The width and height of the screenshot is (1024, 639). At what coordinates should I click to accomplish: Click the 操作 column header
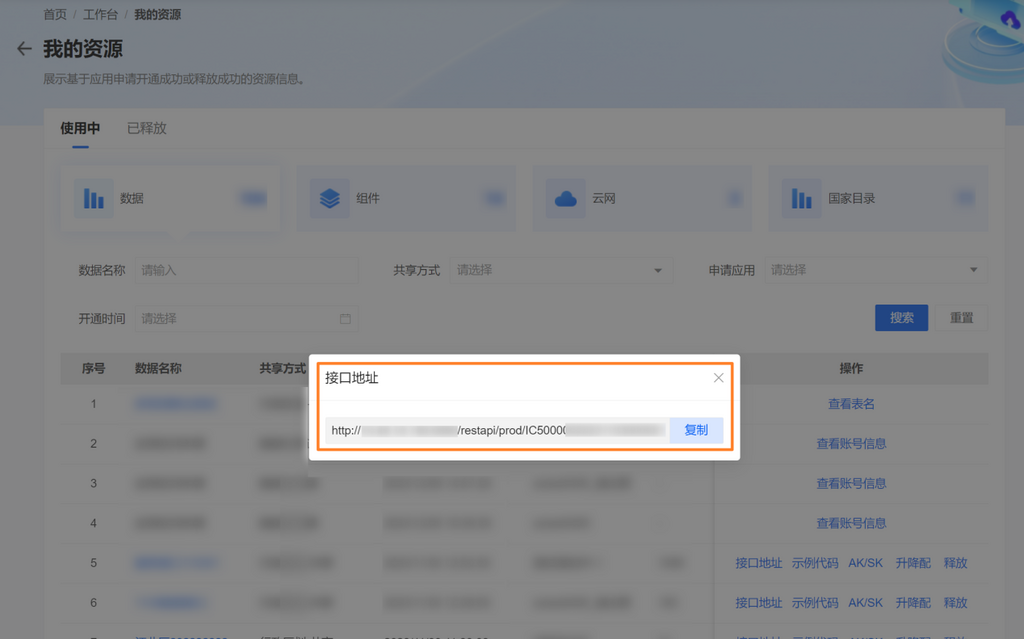tap(851, 369)
